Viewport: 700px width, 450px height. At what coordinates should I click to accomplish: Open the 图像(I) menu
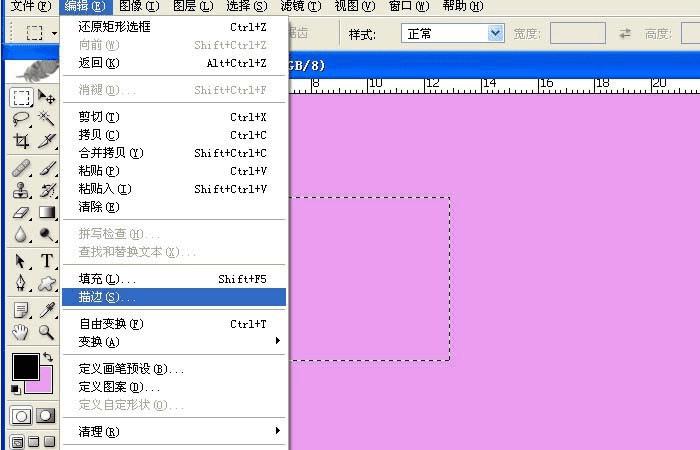[139, 6]
